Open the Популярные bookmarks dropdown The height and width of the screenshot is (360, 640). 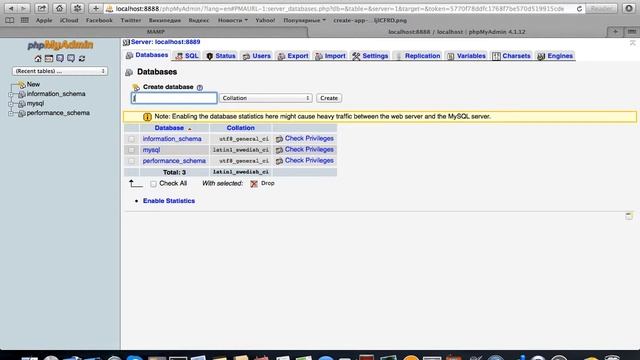(304, 20)
